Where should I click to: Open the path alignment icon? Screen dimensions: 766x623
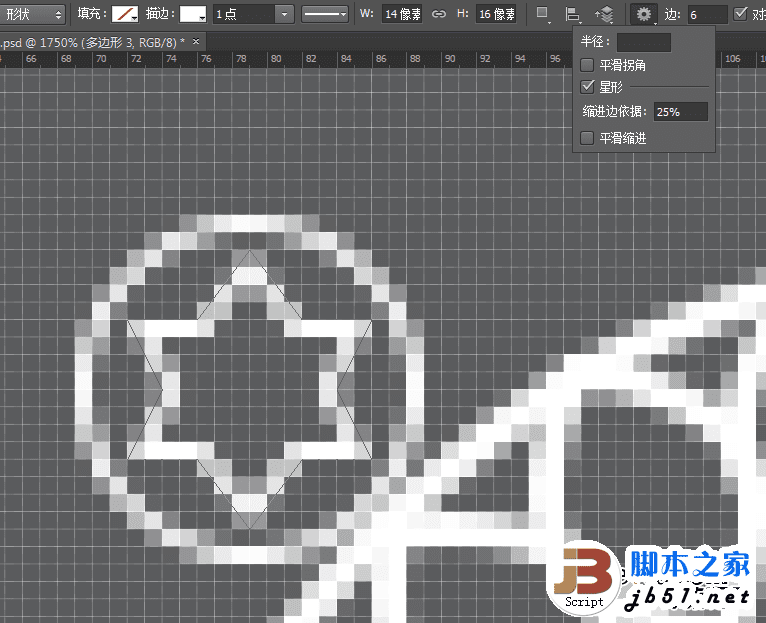coord(573,14)
